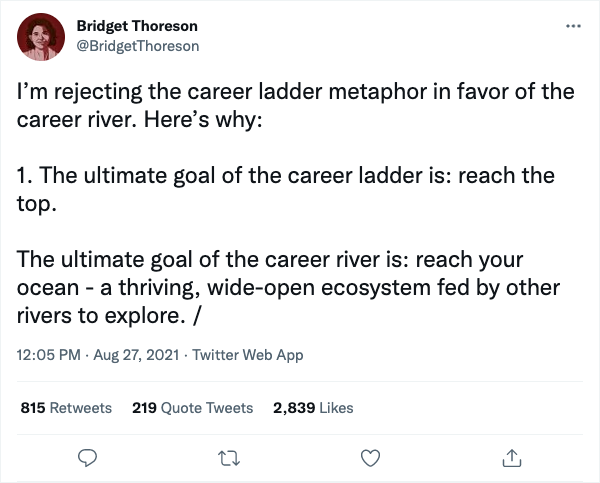This screenshot has height=483, width=600.
Task: View the 219 Quote Tweets list
Action: point(192,408)
